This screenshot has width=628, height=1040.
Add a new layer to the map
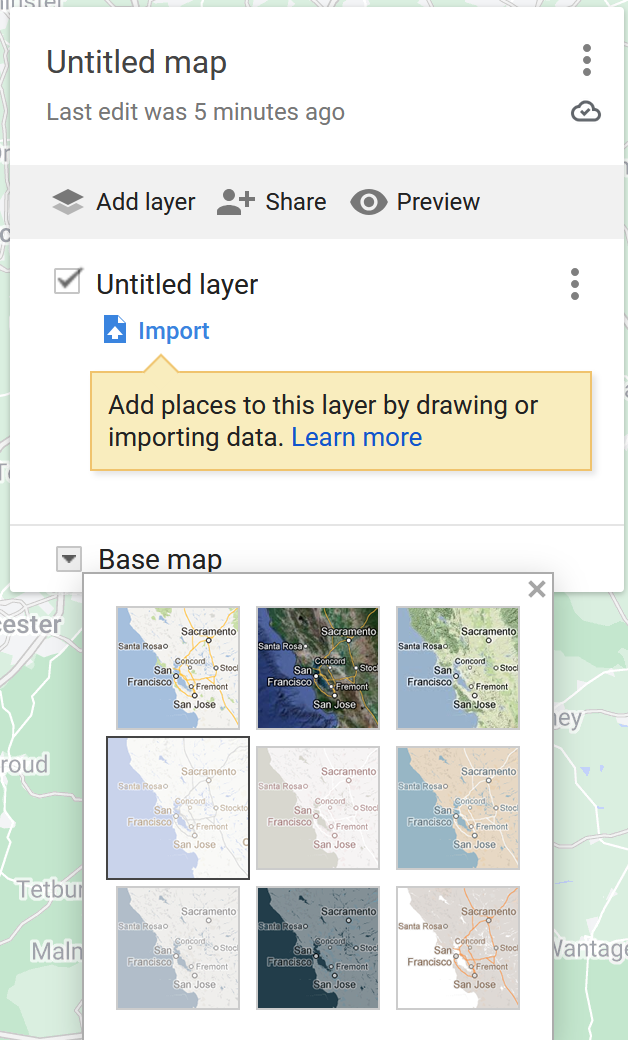pyautogui.click(x=123, y=201)
